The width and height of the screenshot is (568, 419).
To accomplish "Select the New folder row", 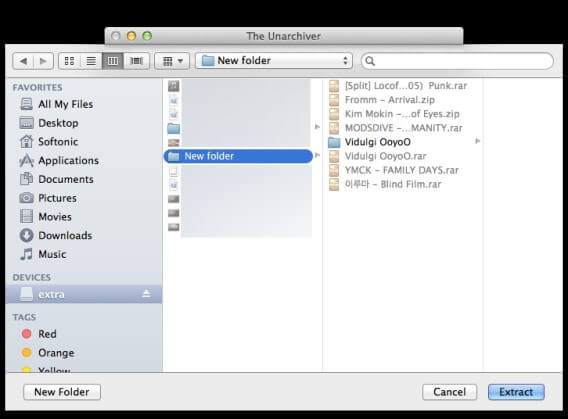I will click(x=238, y=156).
